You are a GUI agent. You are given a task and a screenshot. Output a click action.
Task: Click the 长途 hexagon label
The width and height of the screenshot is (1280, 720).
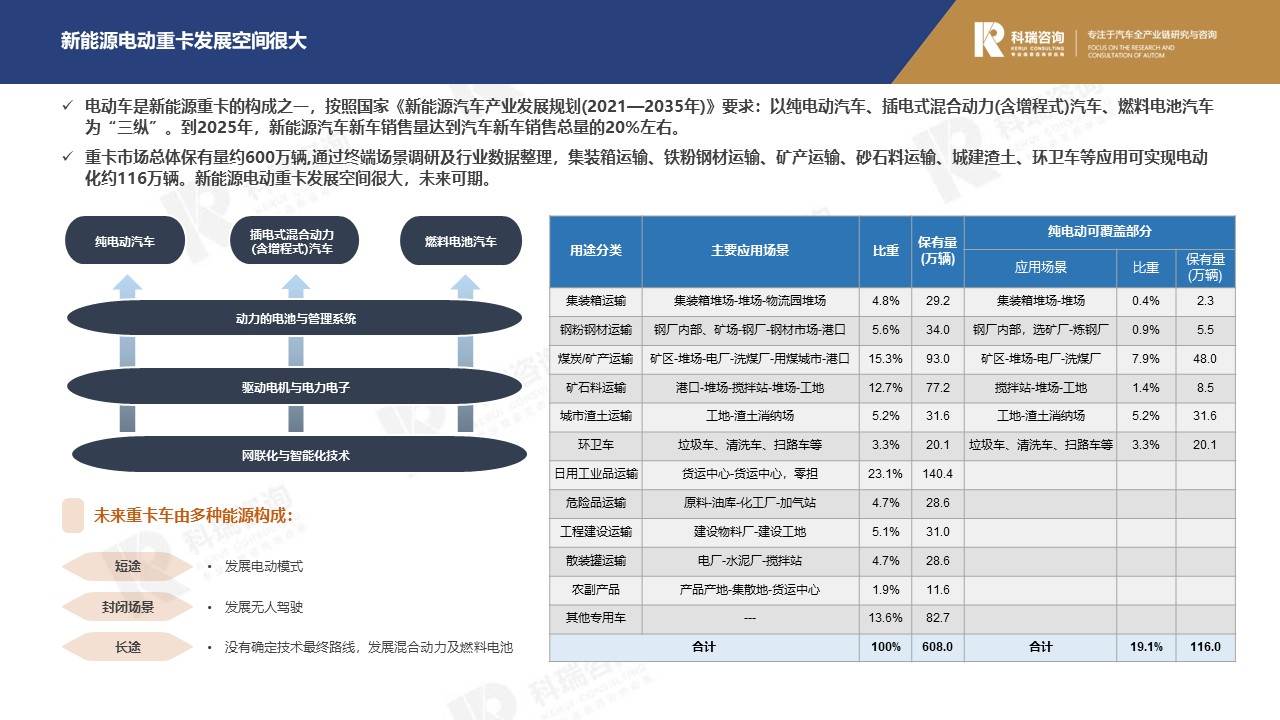[127, 647]
